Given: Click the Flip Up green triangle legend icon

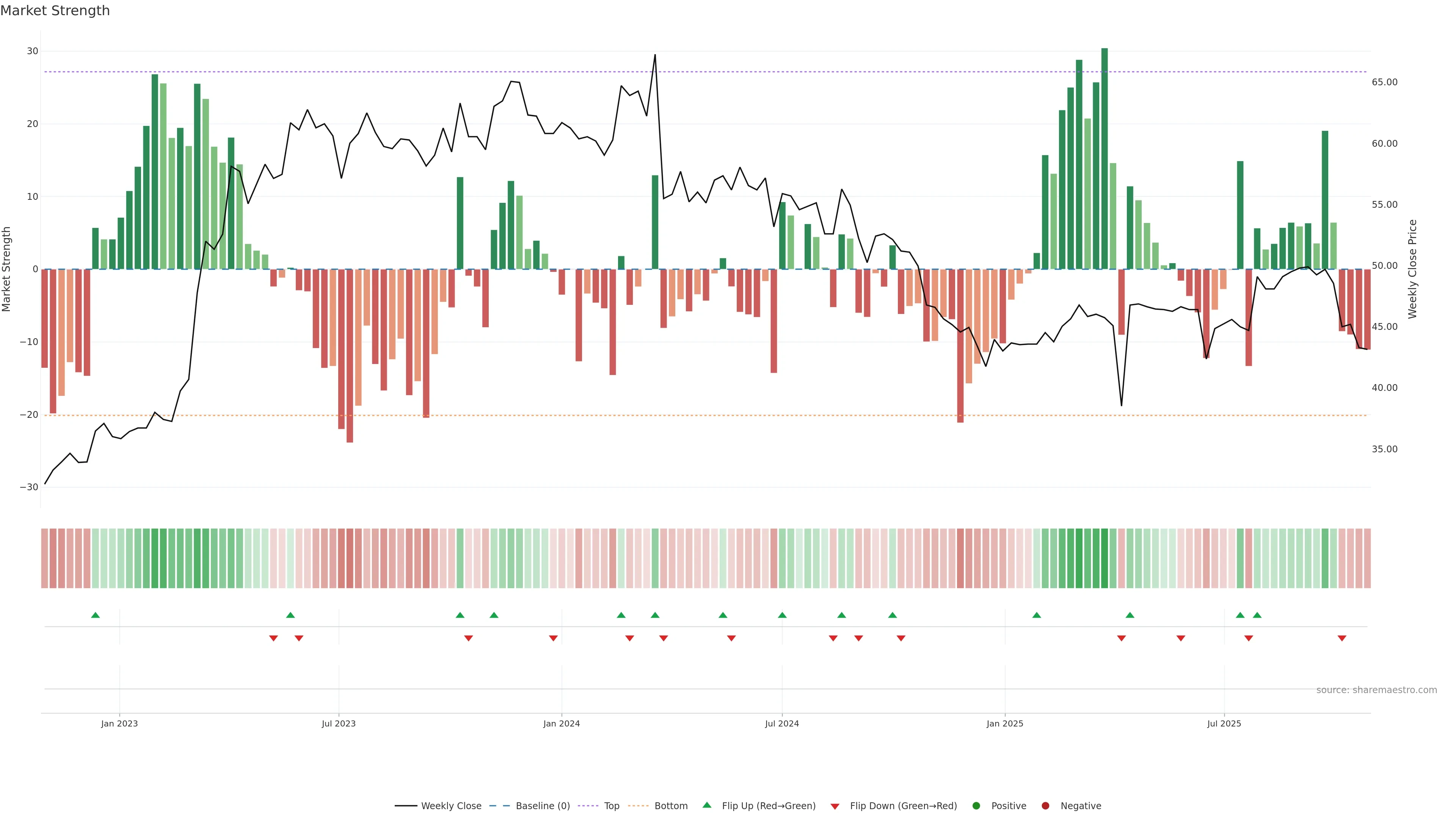Looking at the screenshot, I should click(x=706, y=805).
